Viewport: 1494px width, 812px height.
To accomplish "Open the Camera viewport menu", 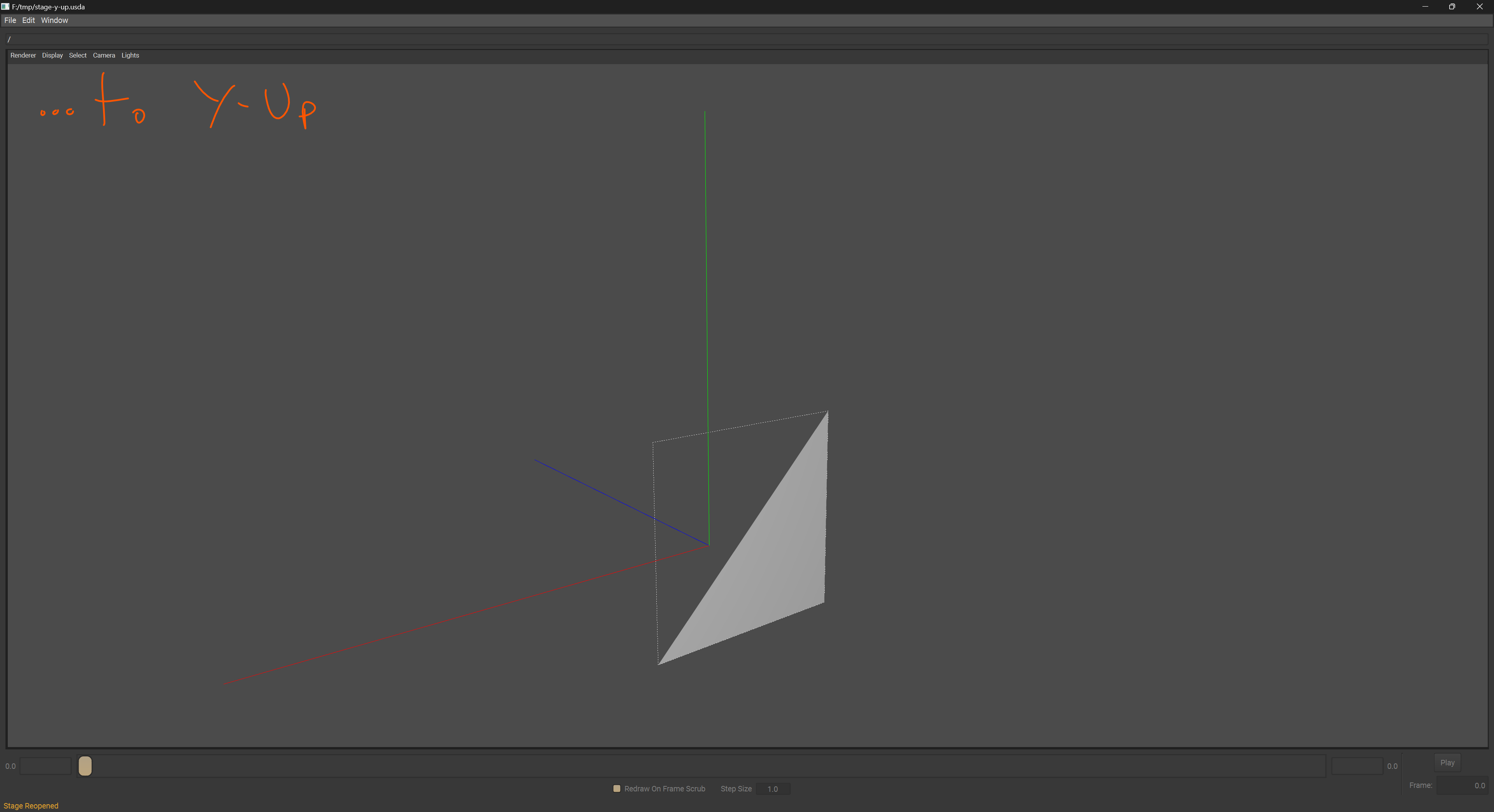I will click(x=104, y=56).
